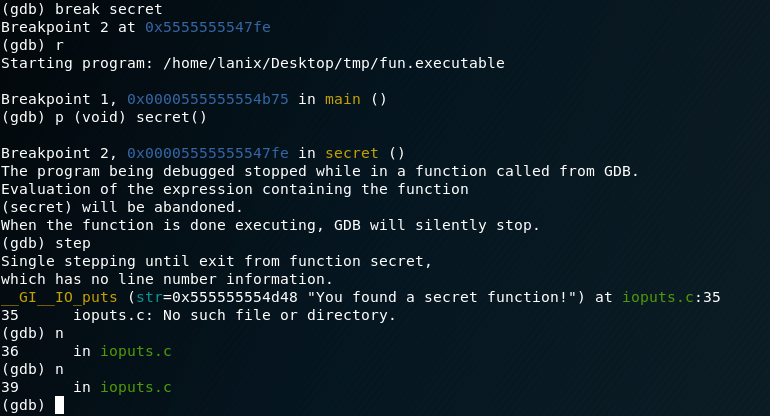Click the string "You found a secret function!"
This screenshot has height=416, width=770.
[446, 297]
